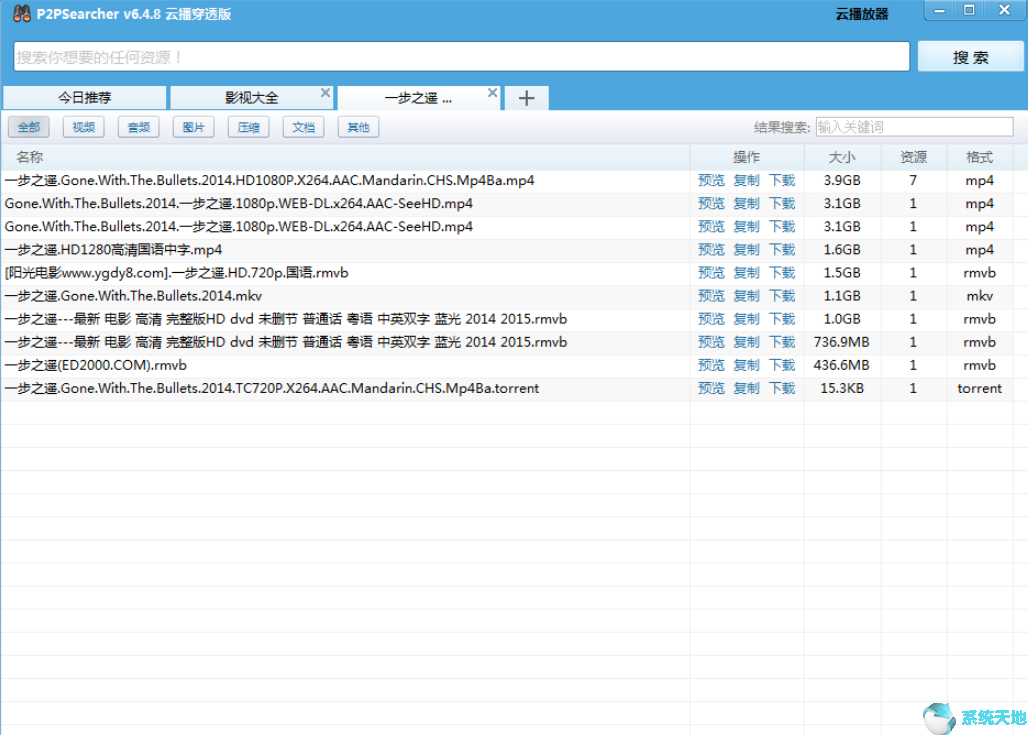Filter results by 音频
The width and height of the screenshot is (1028, 735).
139,127
